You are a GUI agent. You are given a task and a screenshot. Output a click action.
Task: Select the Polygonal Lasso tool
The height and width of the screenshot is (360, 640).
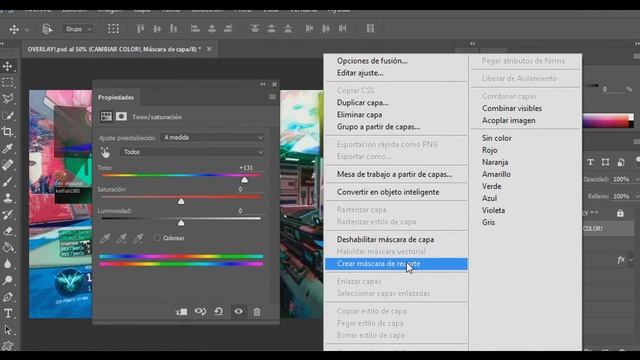(x=8, y=99)
